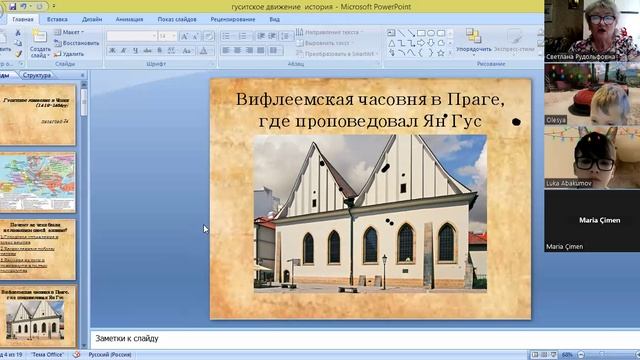Click the Русский (Россия) language status entry
Screen dimensions: 640x360
[110, 355]
